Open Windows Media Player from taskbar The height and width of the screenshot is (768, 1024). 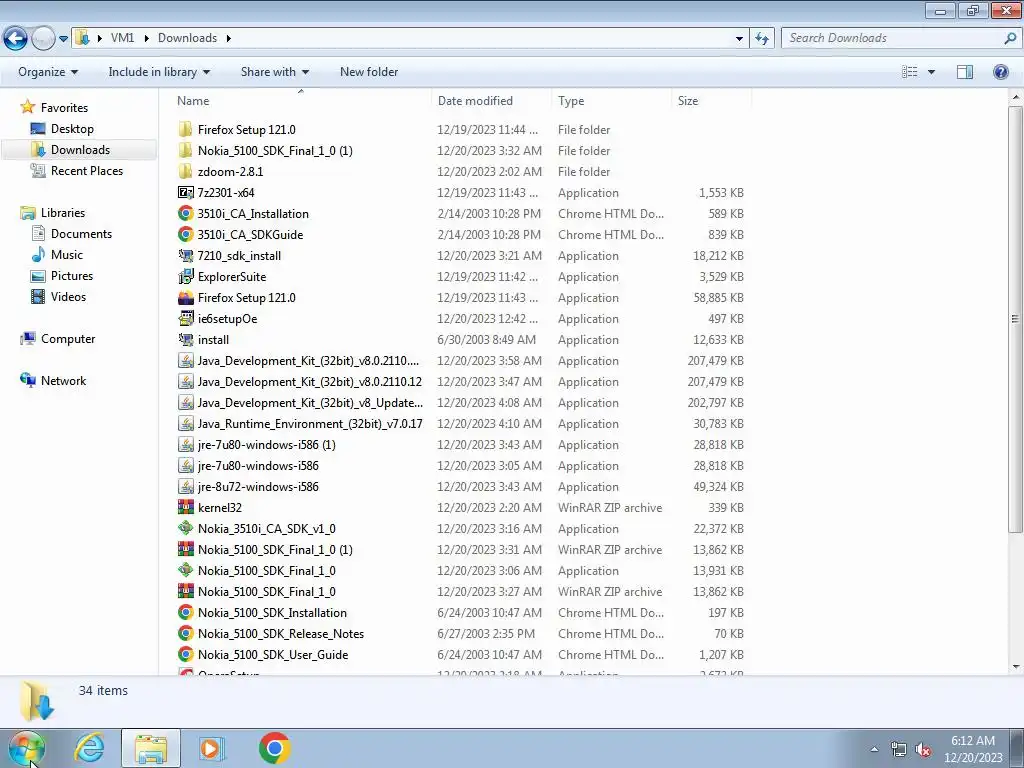point(212,748)
